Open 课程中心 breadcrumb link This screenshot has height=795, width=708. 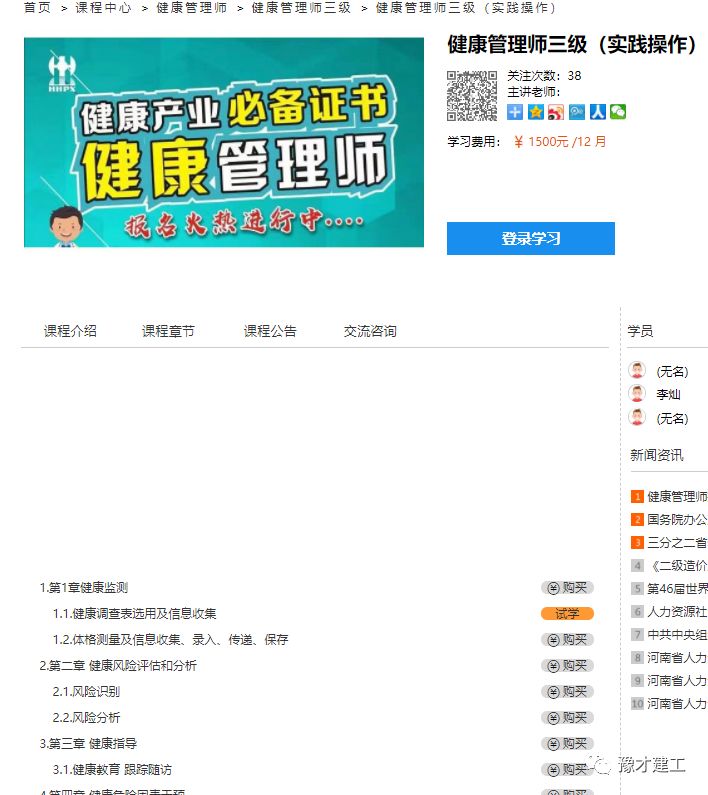click(x=103, y=8)
